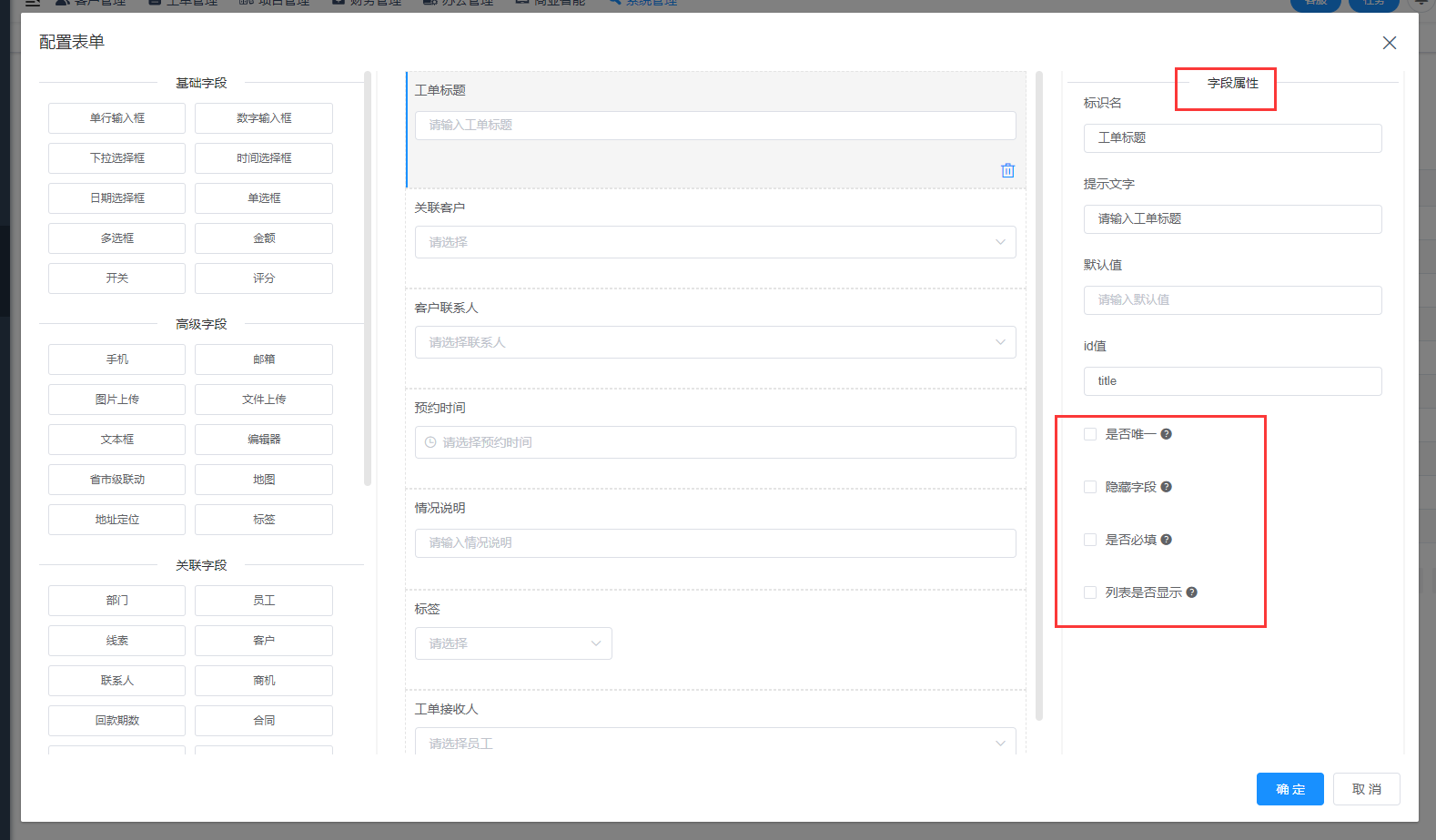1436x840 pixels.
Task: Click the help icon beside 列表是否显示
Action: click(1191, 592)
